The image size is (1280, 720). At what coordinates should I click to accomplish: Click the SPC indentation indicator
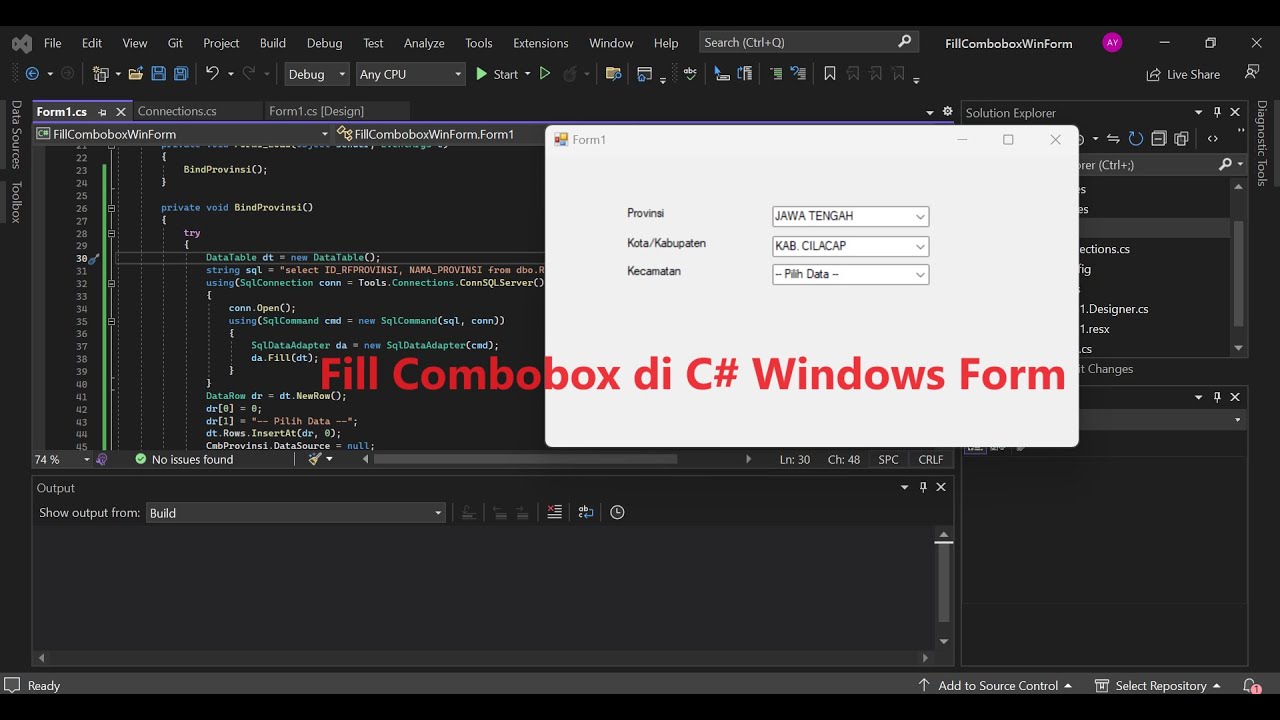click(888, 459)
